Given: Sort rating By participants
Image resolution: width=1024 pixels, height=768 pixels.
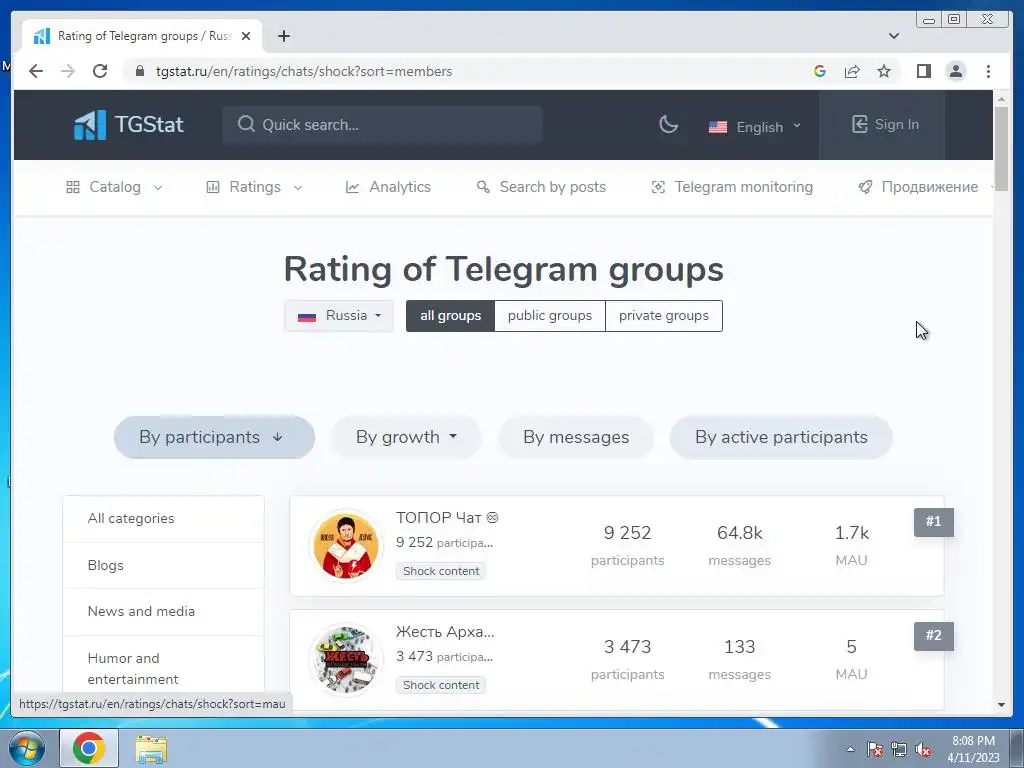Looking at the screenshot, I should [214, 437].
